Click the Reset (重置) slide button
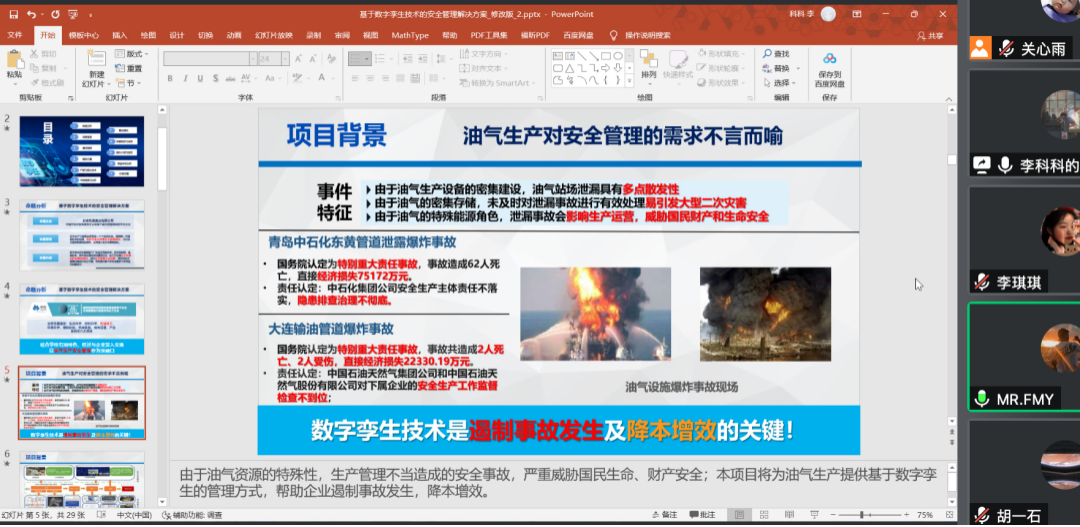Screen dimensions: 1080x527 [130, 68]
